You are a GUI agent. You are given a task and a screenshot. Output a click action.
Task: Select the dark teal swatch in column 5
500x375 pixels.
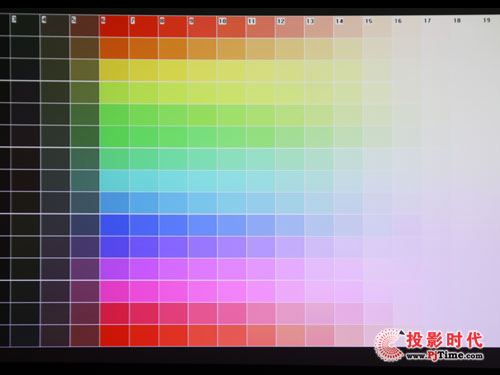(x=84, y=181)
